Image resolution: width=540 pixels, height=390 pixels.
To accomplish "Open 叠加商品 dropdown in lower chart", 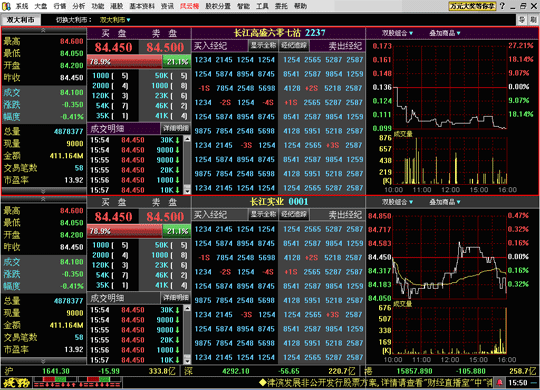I will click(444, 202).
